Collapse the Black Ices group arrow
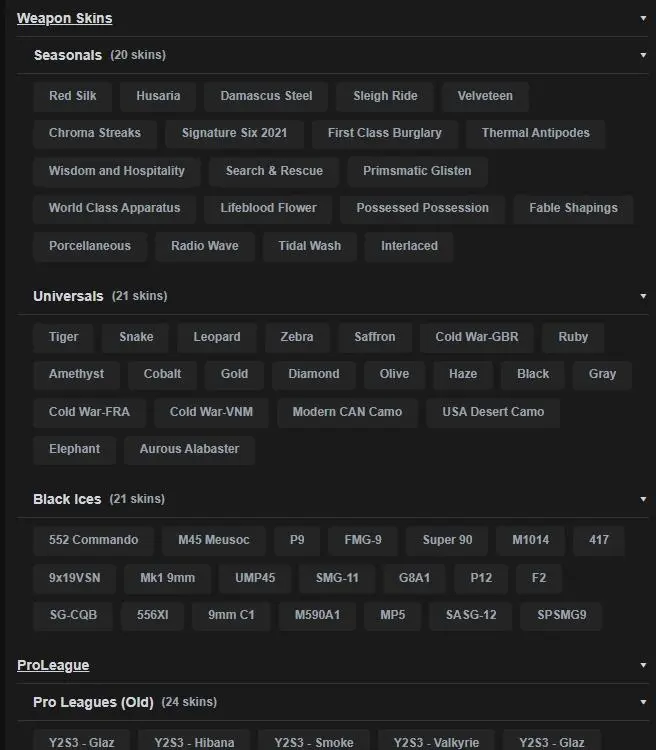The height and width of the screenshot is (750, 656). (643, 499)
